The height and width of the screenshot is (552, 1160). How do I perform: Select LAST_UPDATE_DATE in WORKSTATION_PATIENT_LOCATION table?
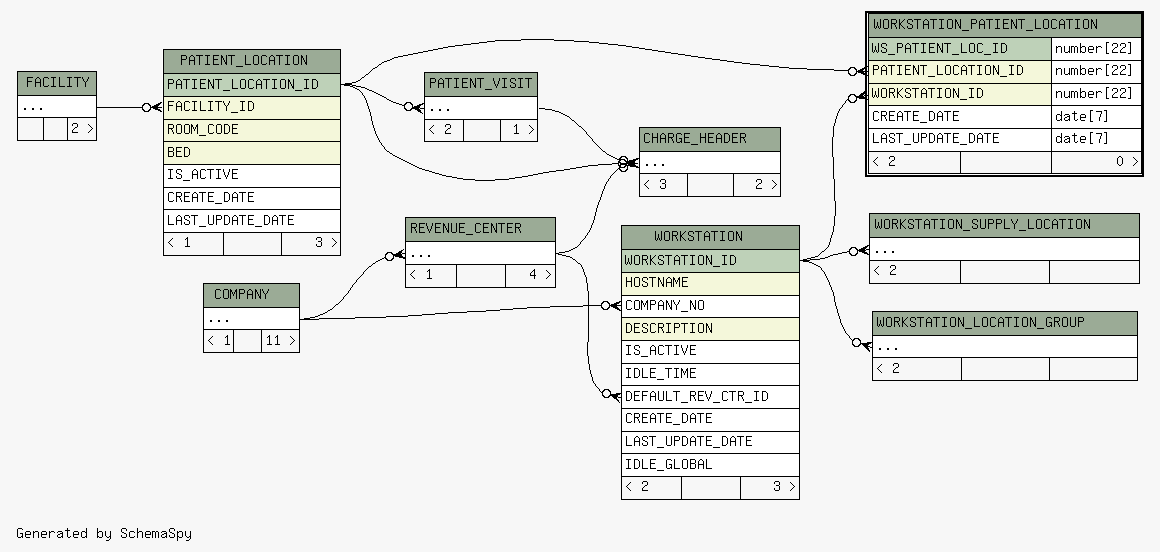click(x=960, y=139)
